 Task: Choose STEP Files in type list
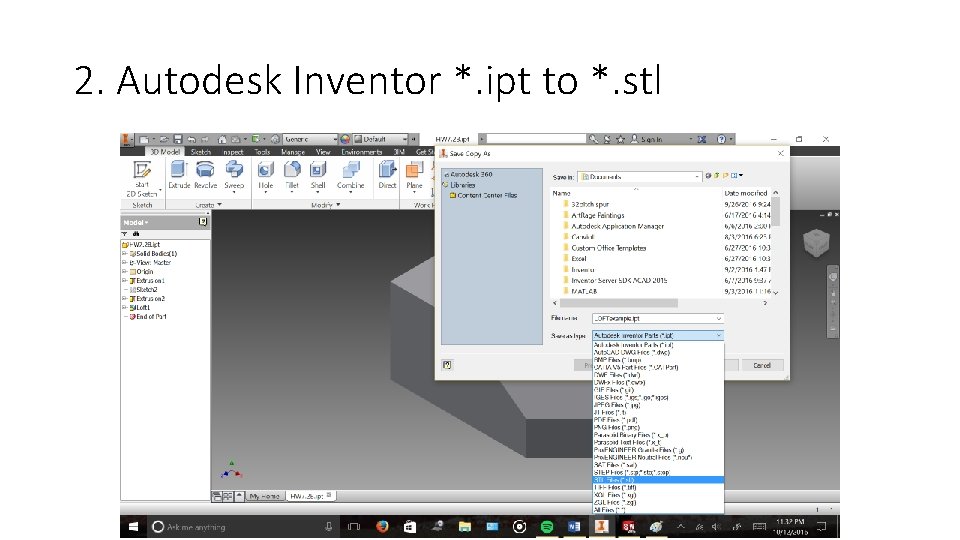tap(658, 473)
